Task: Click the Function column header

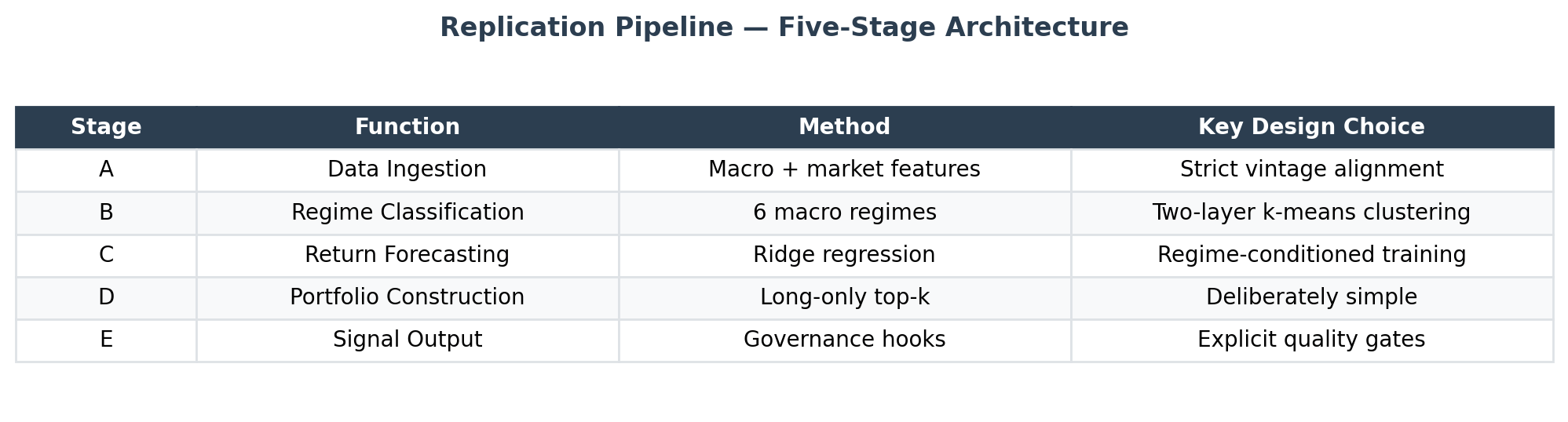Action: [408, 127]
